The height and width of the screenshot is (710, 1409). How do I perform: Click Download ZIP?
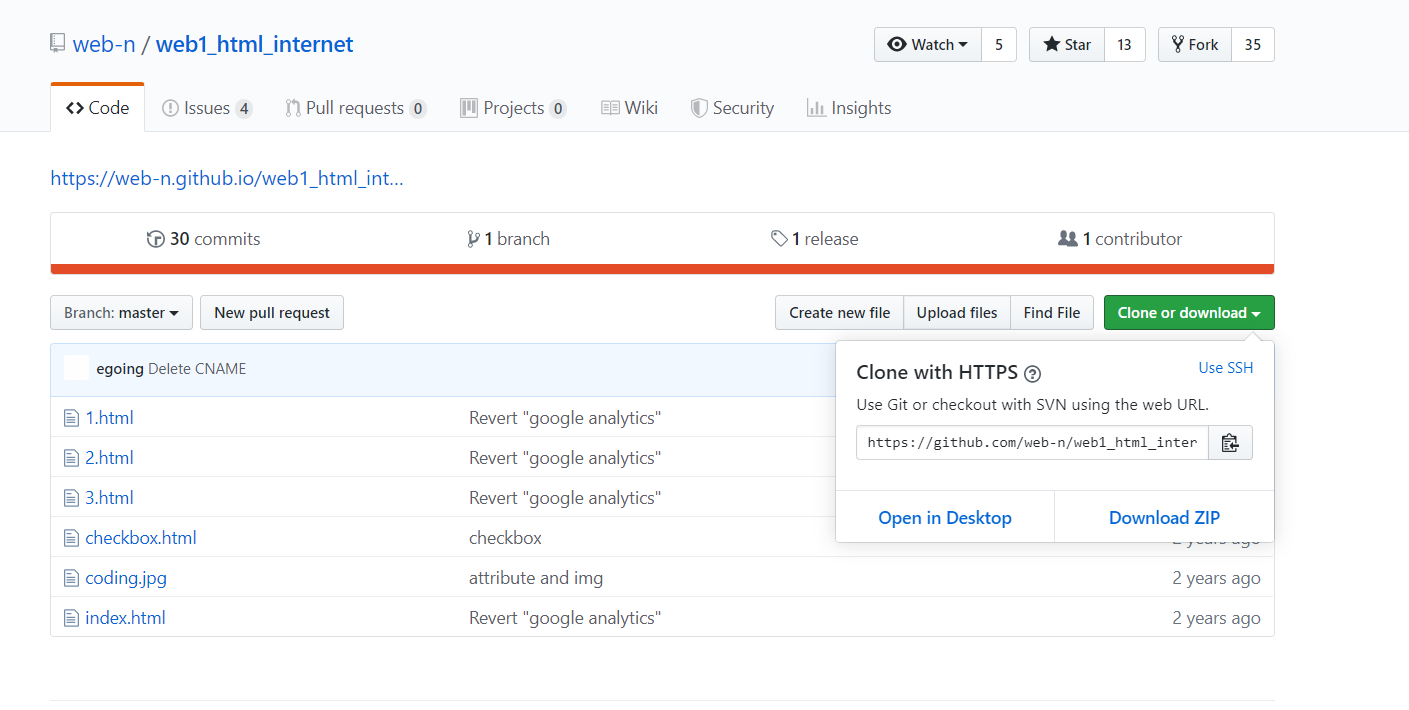(1164, 518)
